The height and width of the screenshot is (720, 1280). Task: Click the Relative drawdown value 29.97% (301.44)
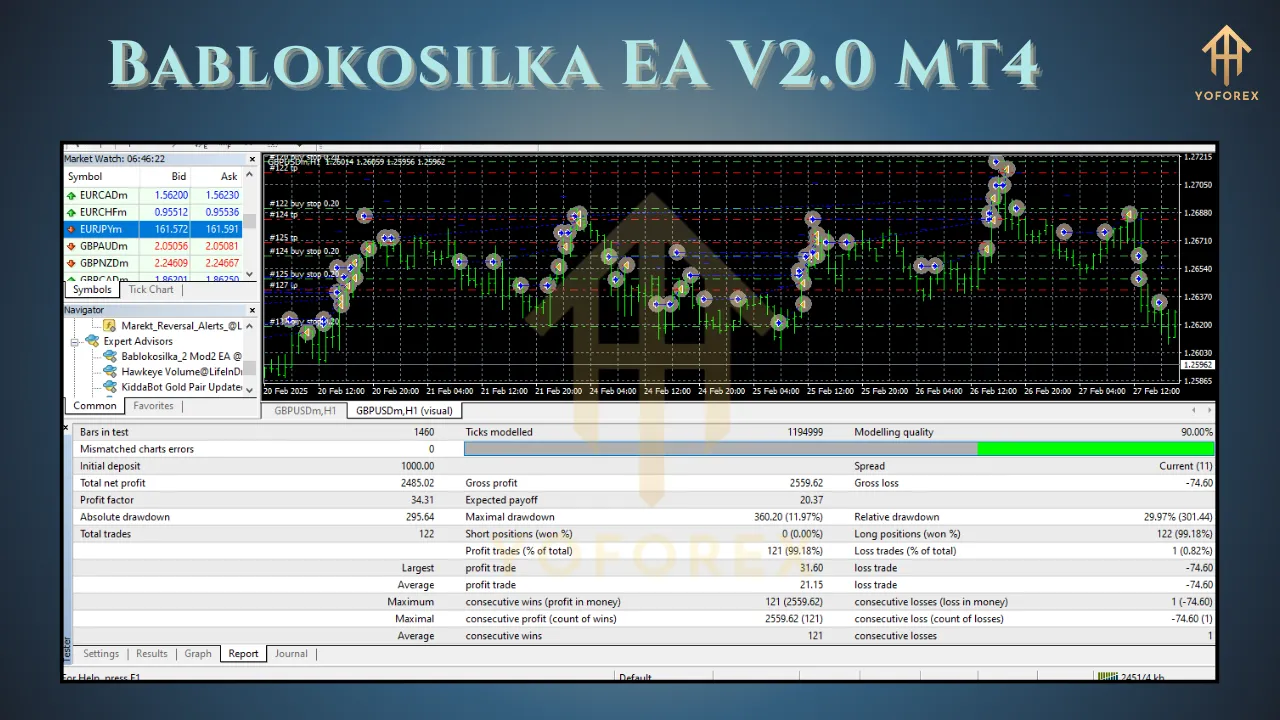coord(1178,517)
